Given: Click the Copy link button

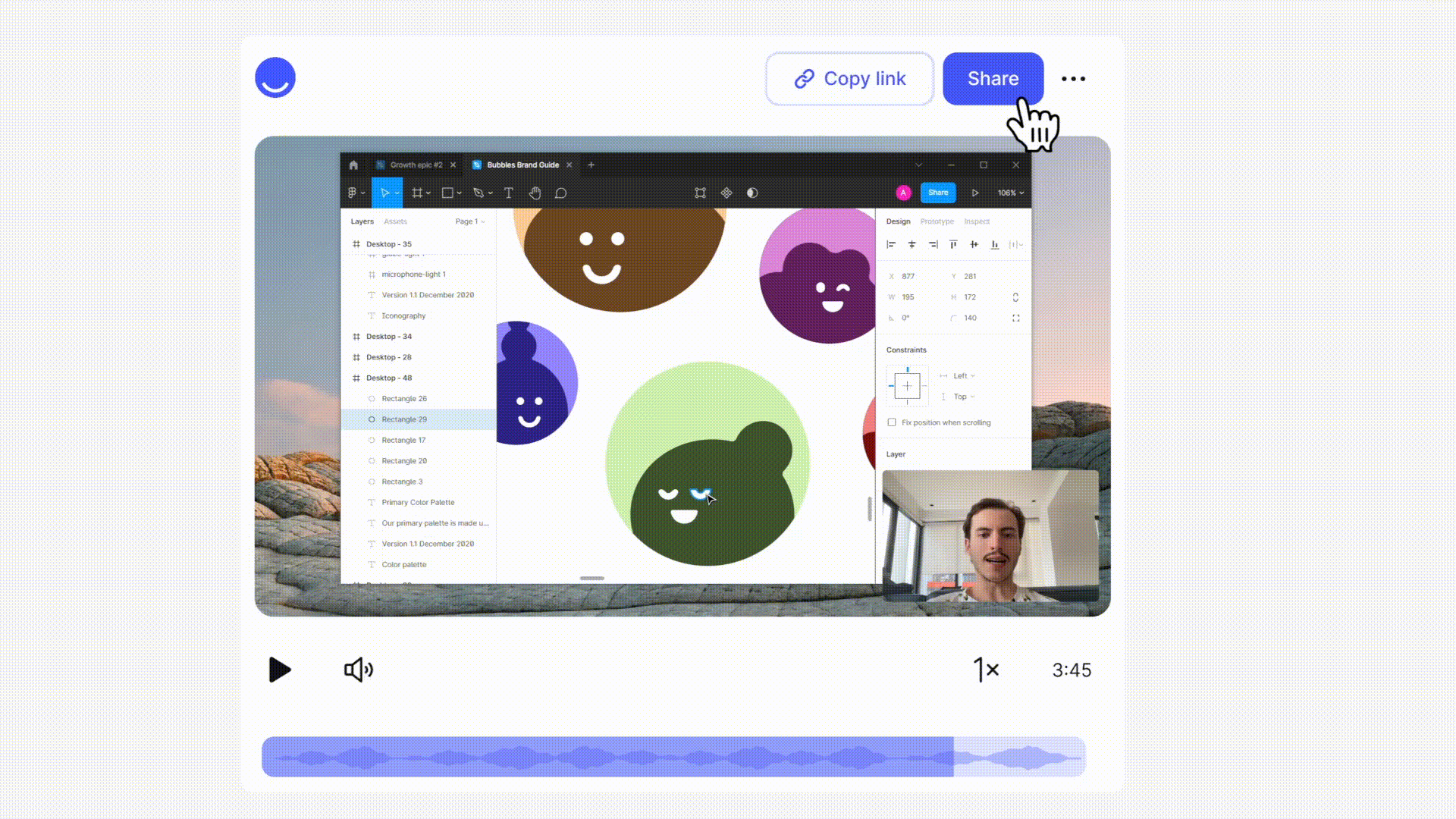Looking at the screenshot, I should pyautogui.click(x=849, y=79).
